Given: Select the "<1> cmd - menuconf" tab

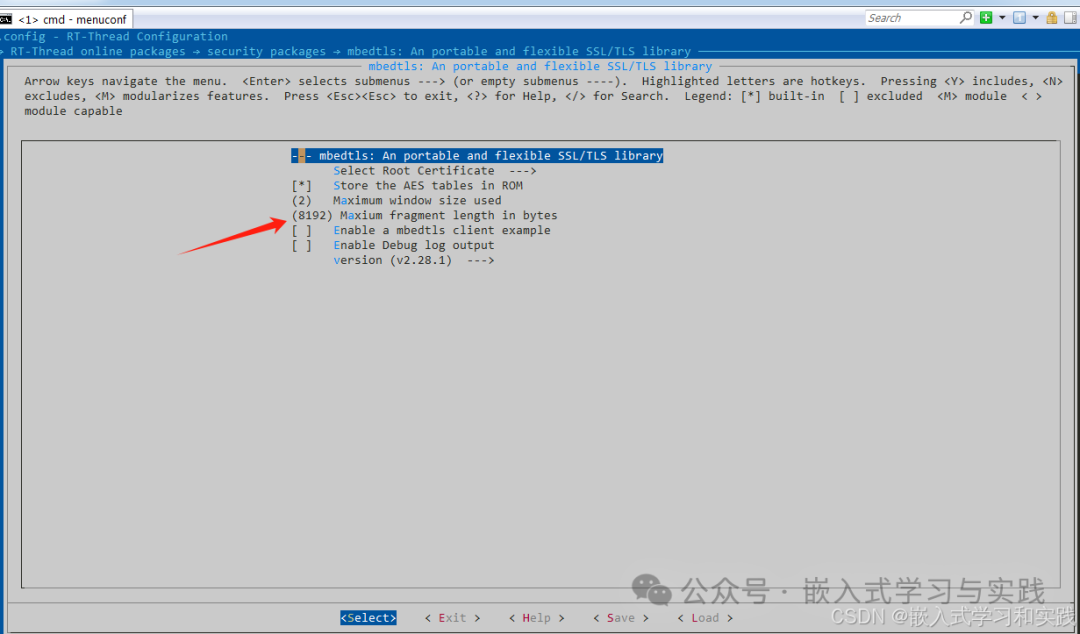Looking at the screenshot, I should coord(66,19).
